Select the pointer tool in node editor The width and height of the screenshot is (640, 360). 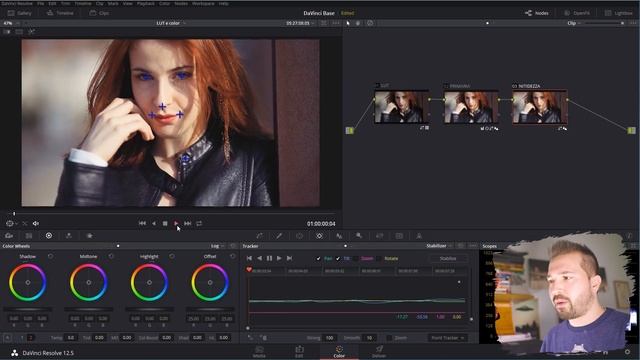348,23
